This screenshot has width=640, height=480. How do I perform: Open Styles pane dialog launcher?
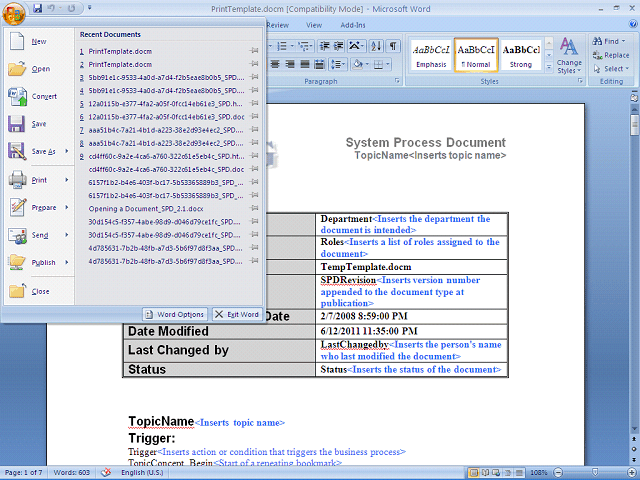(580, 81)
